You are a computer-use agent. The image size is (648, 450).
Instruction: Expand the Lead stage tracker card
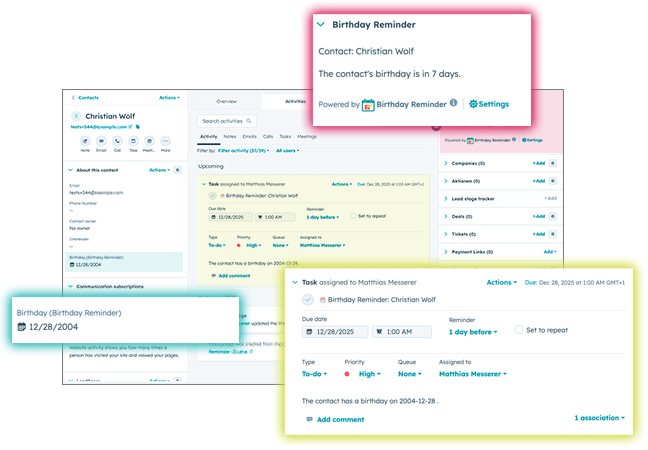446,199
